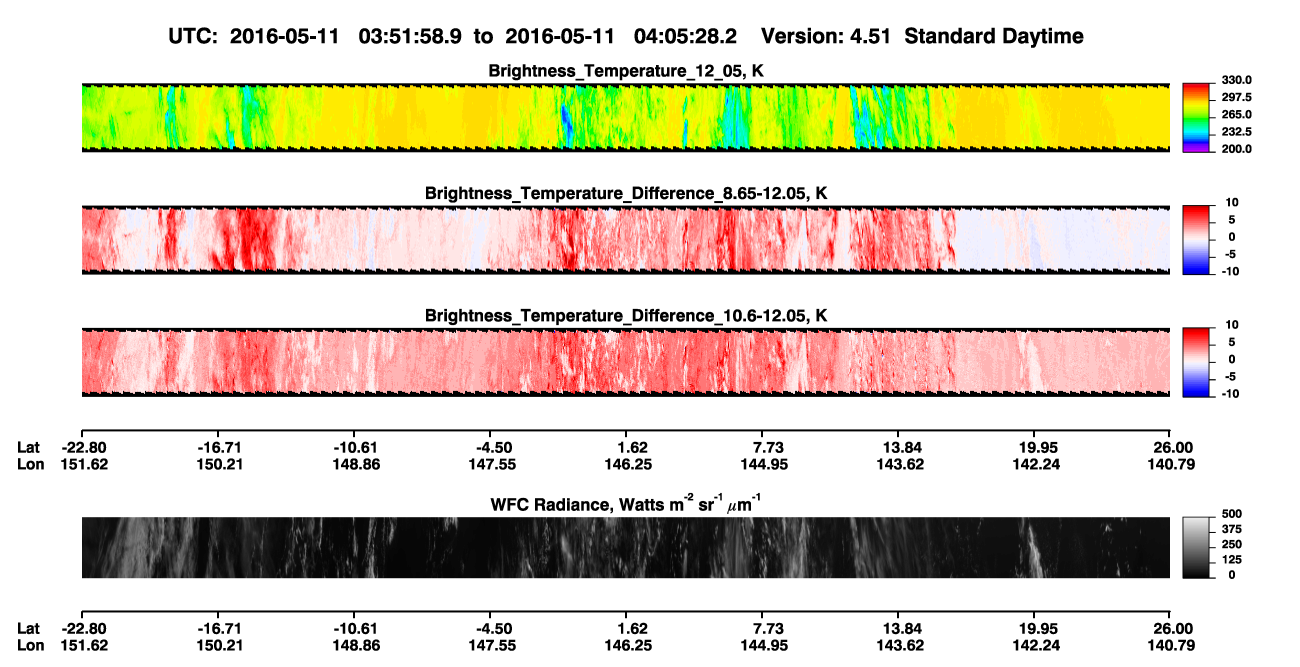Click the 'Lat' label under the 10.6-12.05 panel
The image size is (1300, 667).
(x=29, y=446)
